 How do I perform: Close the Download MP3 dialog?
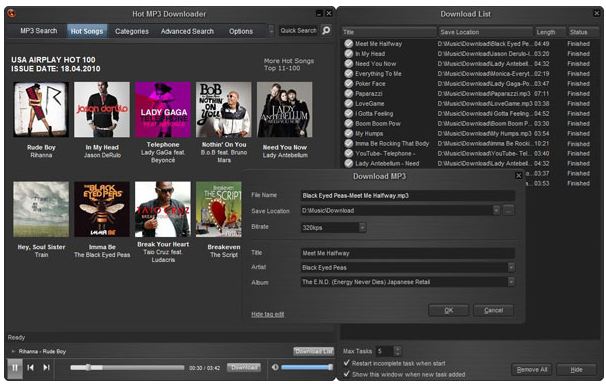coord(519,176)
